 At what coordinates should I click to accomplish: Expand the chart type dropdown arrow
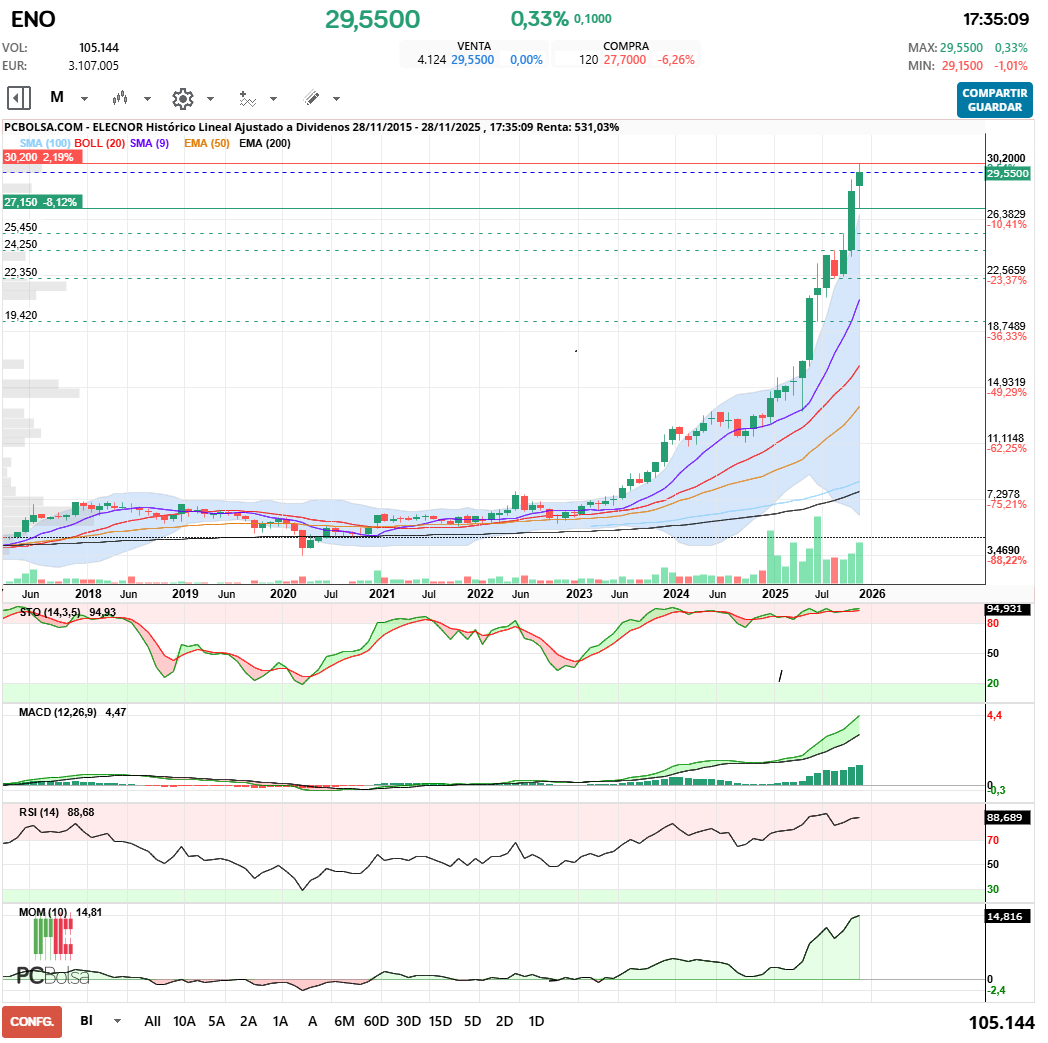[x=147, y=99]
